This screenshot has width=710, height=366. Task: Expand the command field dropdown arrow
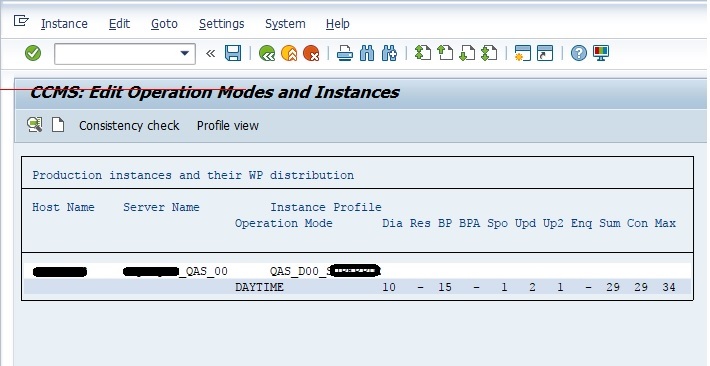click(x=184, y=53)
